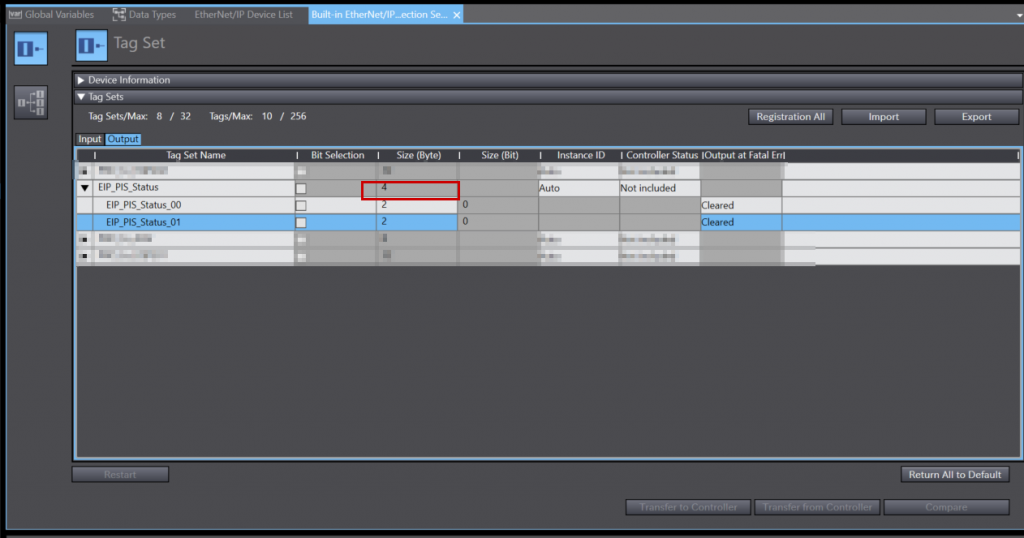1024x538 pixels.
Task: Toggle Bit Selection checkbox for EIP_PIS_Status
Action: coord(301,188)
